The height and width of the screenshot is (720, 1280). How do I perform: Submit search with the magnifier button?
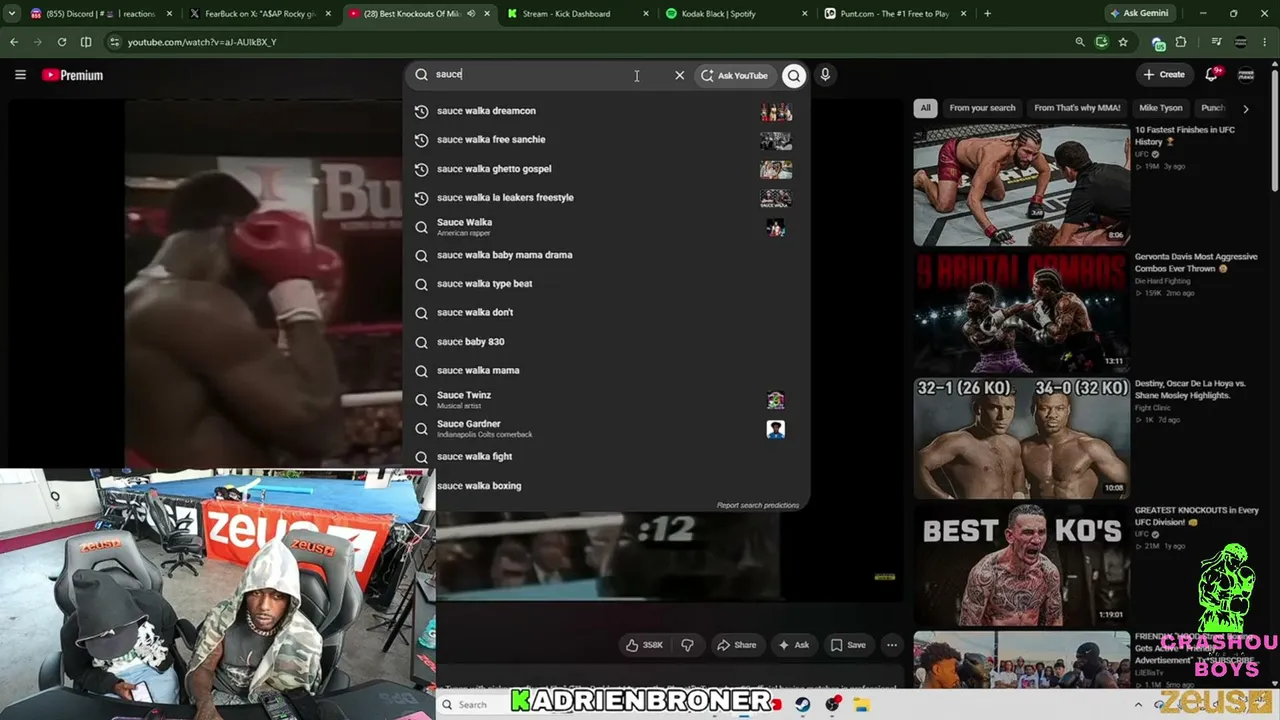pos(794,75)
